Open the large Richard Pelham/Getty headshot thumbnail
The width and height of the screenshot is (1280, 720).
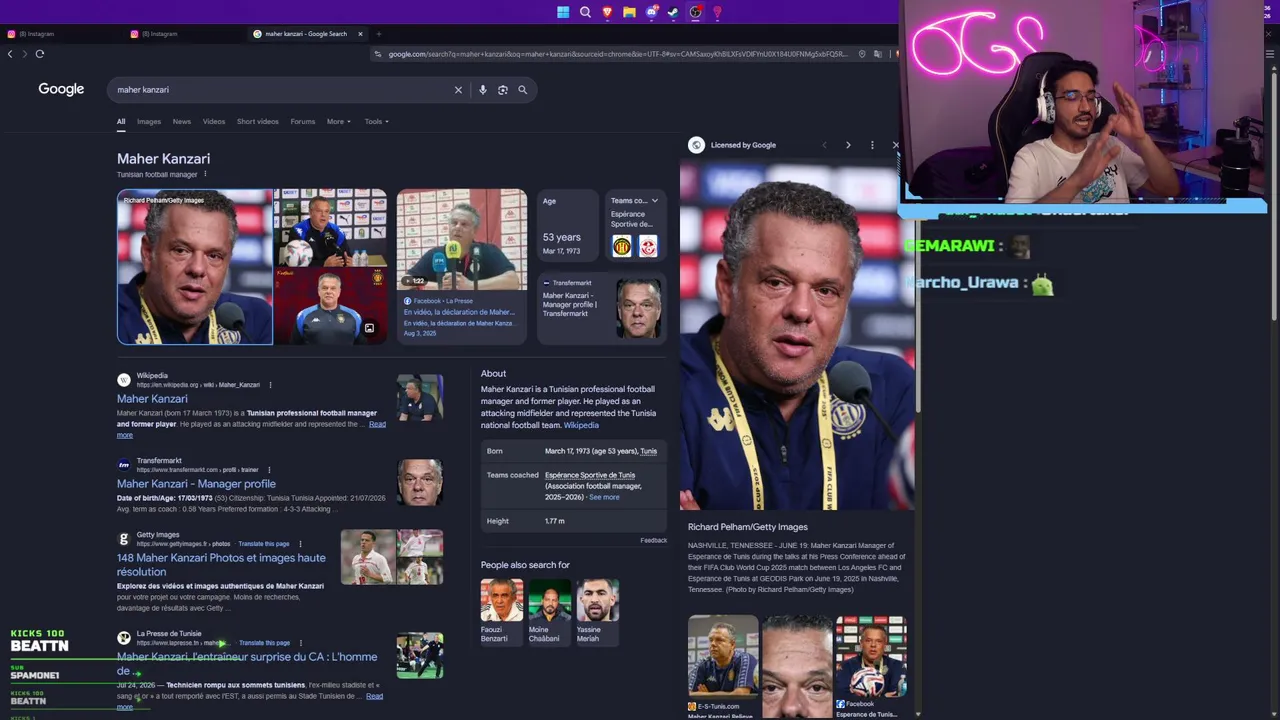coord(195,267)
